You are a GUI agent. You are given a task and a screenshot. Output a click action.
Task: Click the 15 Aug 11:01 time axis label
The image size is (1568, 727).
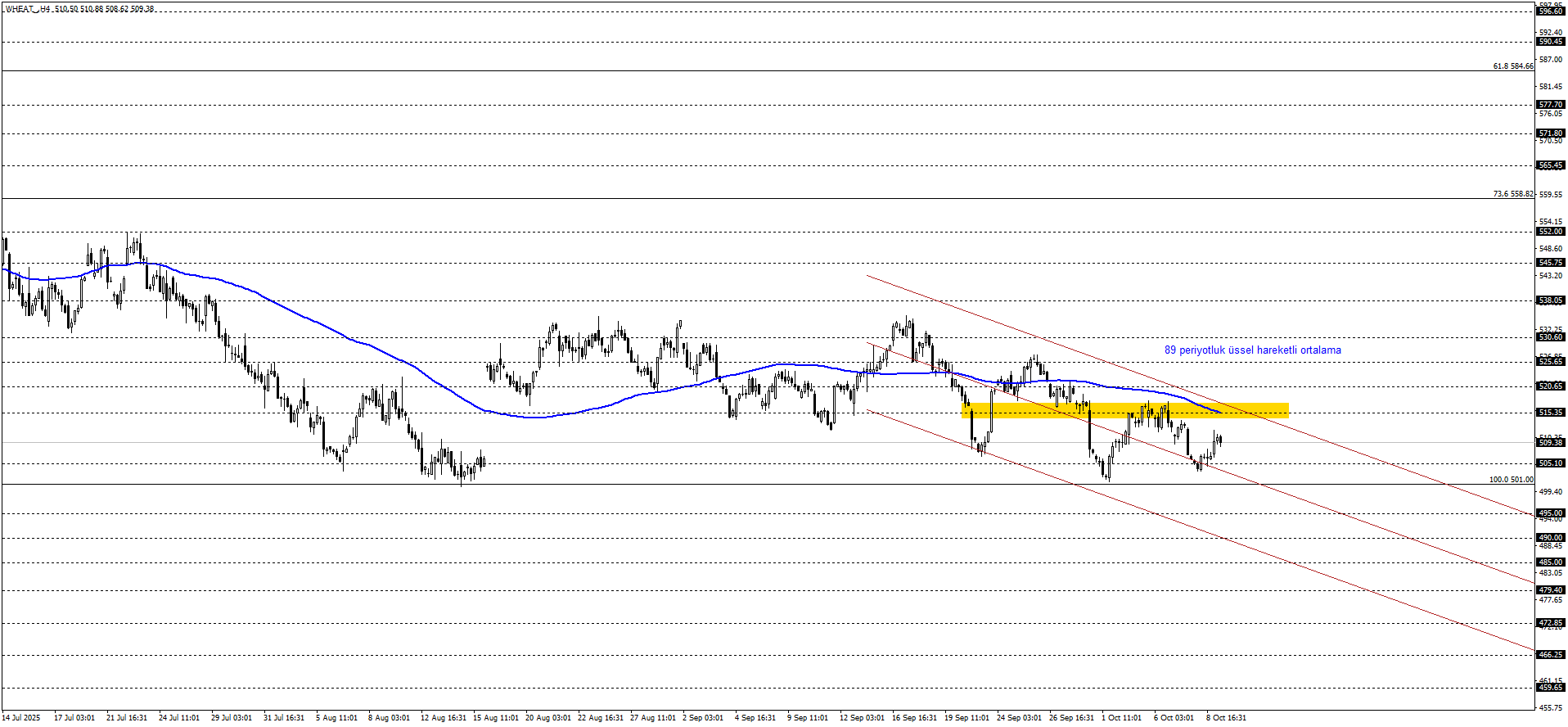[x=496, y=718]
